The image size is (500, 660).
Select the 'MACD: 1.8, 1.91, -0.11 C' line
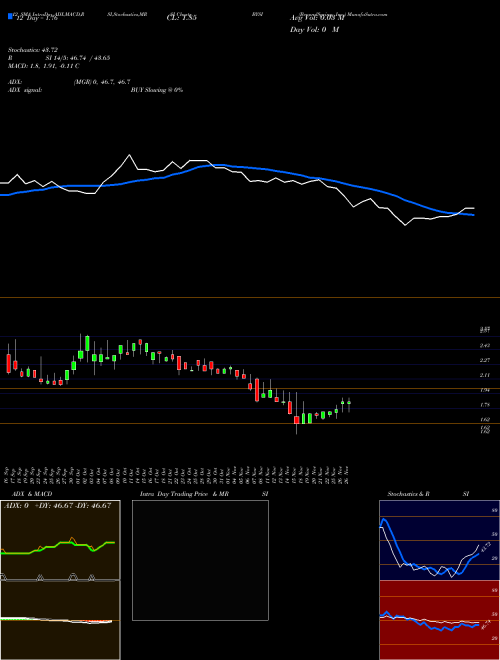point(43,66)
